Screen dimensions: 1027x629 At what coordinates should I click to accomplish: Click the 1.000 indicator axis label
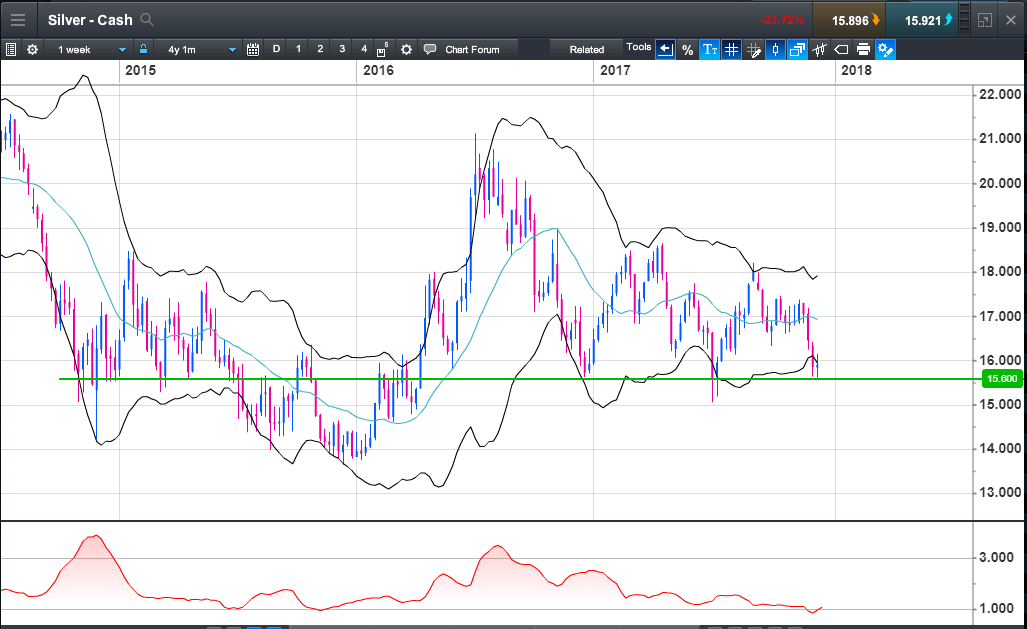pyautogui.click(x=996, y=609)
